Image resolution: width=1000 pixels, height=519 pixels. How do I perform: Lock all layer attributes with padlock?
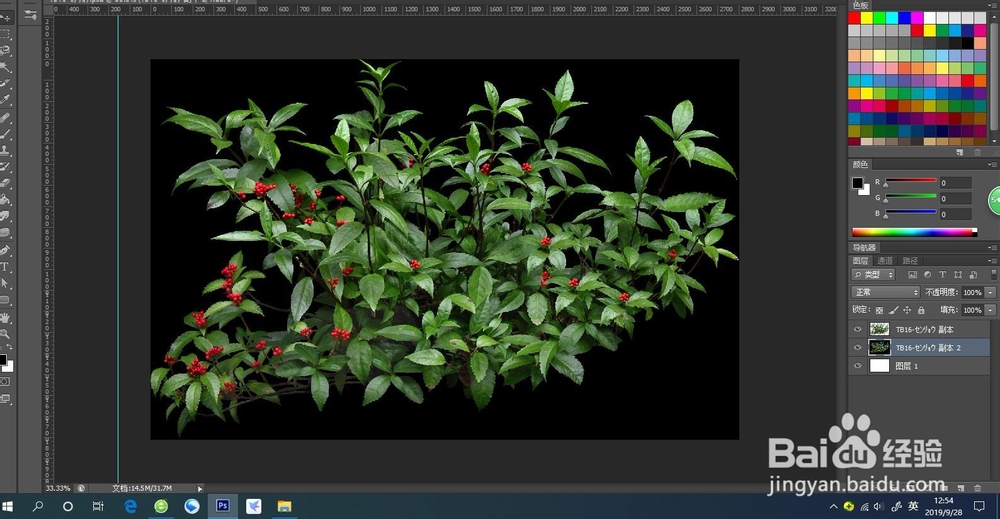922,311
